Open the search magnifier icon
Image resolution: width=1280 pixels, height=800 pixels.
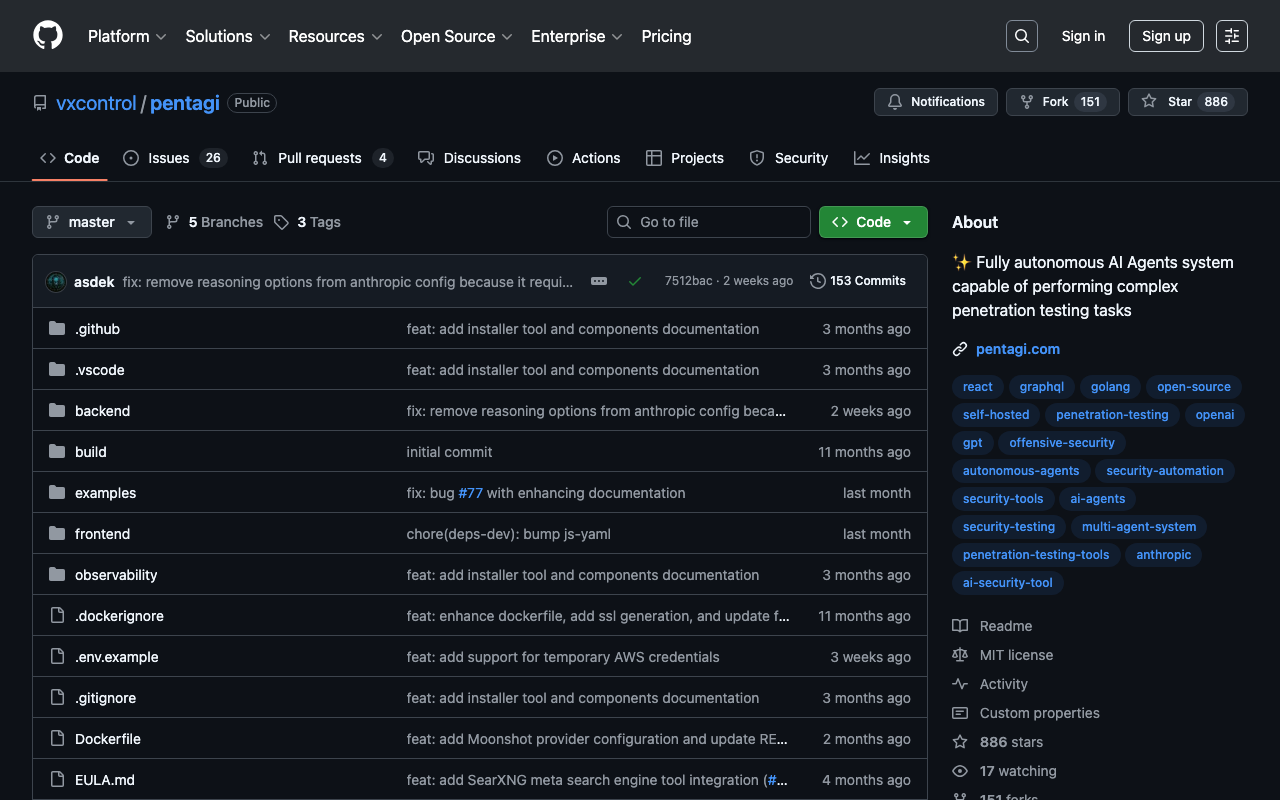[x=1021, y=36]
